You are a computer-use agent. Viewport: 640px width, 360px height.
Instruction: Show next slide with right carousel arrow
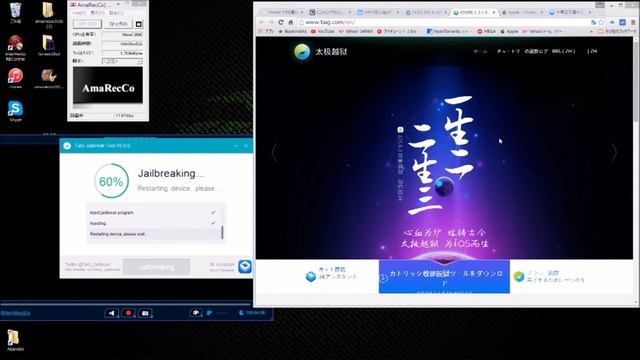tap(614, 153)
